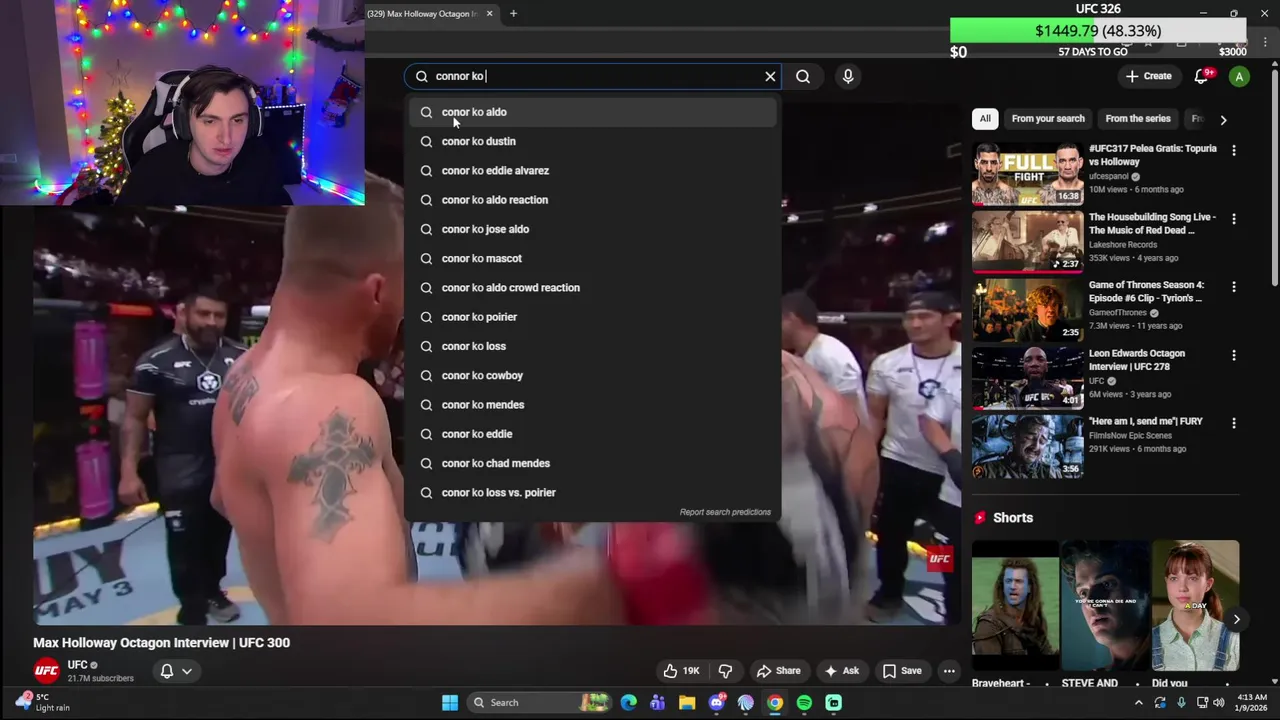Viewport: 1280px width, 720px height.
Task: Choose "conor ko aldo crowd reaction" suggestion
Action: coord(592,288)
